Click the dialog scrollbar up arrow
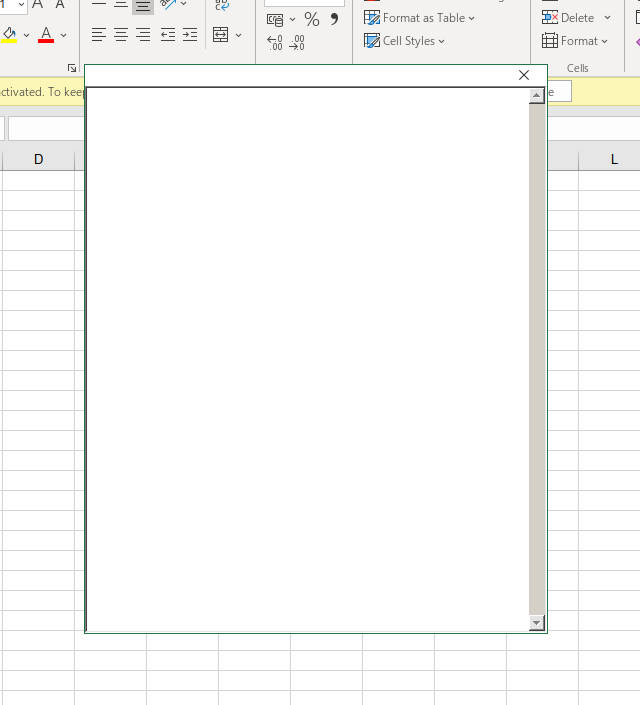 537,96
